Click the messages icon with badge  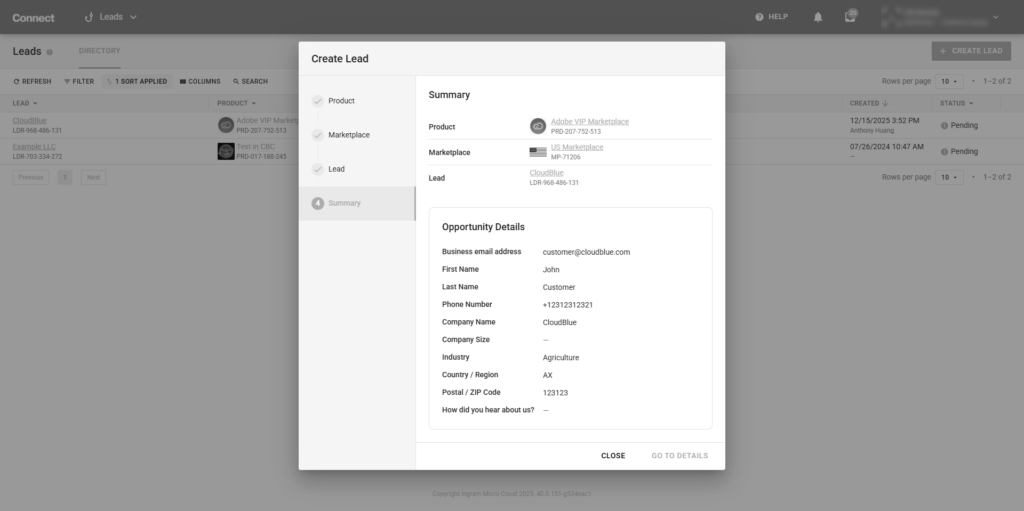coord(850,17)
